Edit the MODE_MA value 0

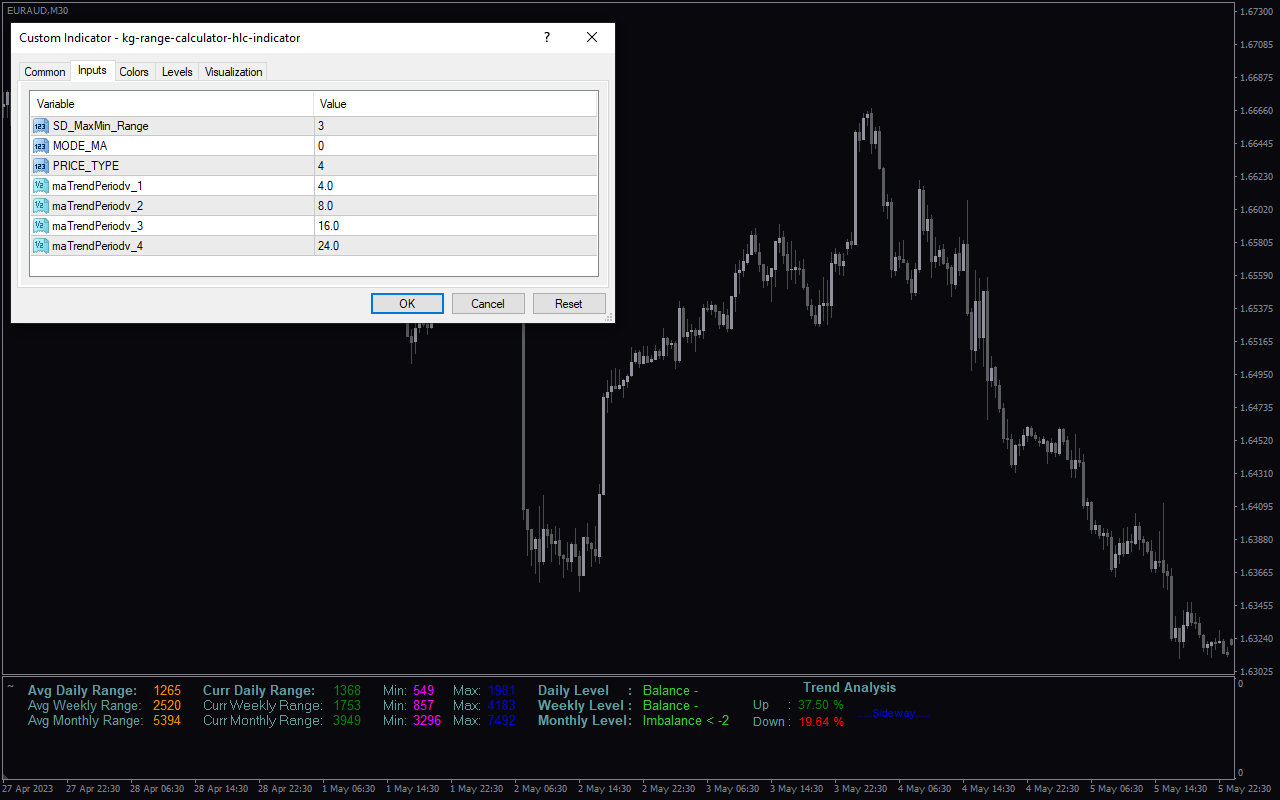456,146
